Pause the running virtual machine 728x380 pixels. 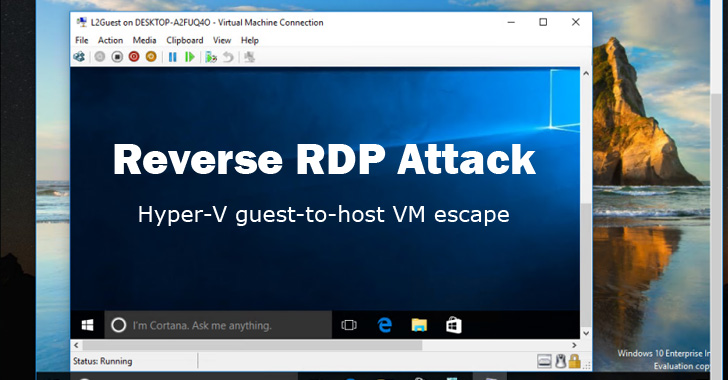pyautogui.click(x=173, y=57)
